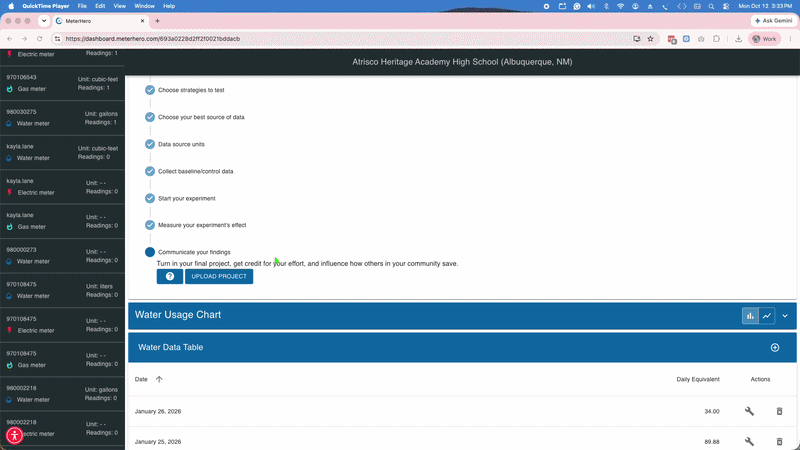The width and height of the screenshot is (800, 450).
Task: Click the UPLOAD PROJECT button
Action: tap(219, 277)
